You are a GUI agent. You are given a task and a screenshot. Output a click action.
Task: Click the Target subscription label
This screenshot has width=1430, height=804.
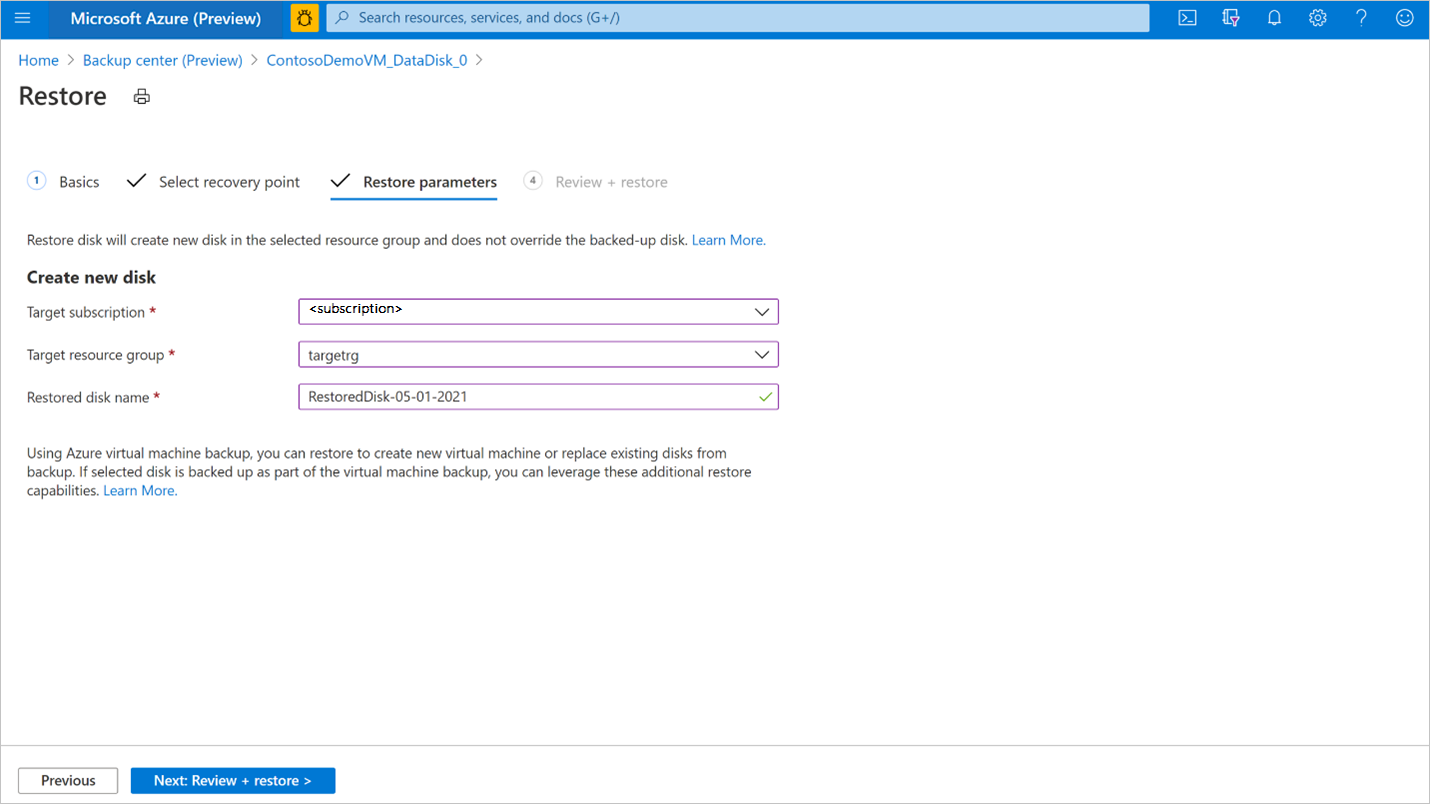click(x=91, y=313)
